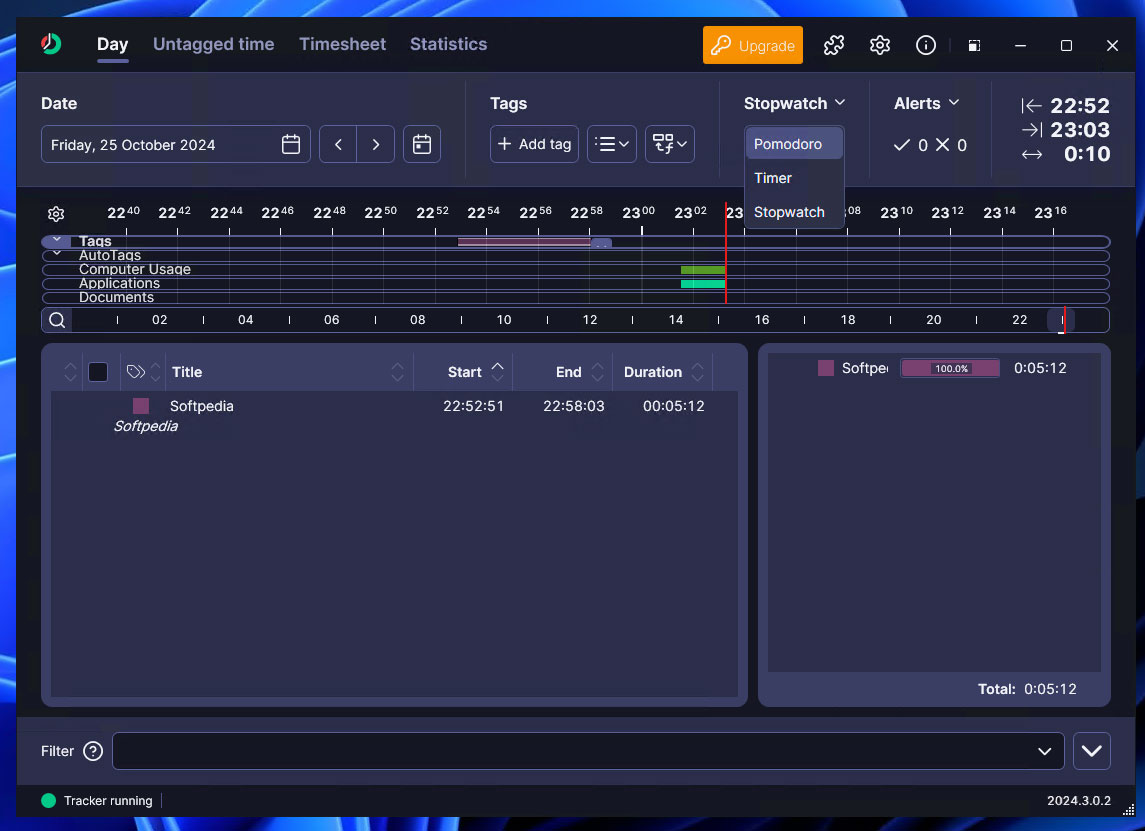The image size is (1145, 831).
Task: Open the plugins puzzle-piece icon
Action: [833, 45]
